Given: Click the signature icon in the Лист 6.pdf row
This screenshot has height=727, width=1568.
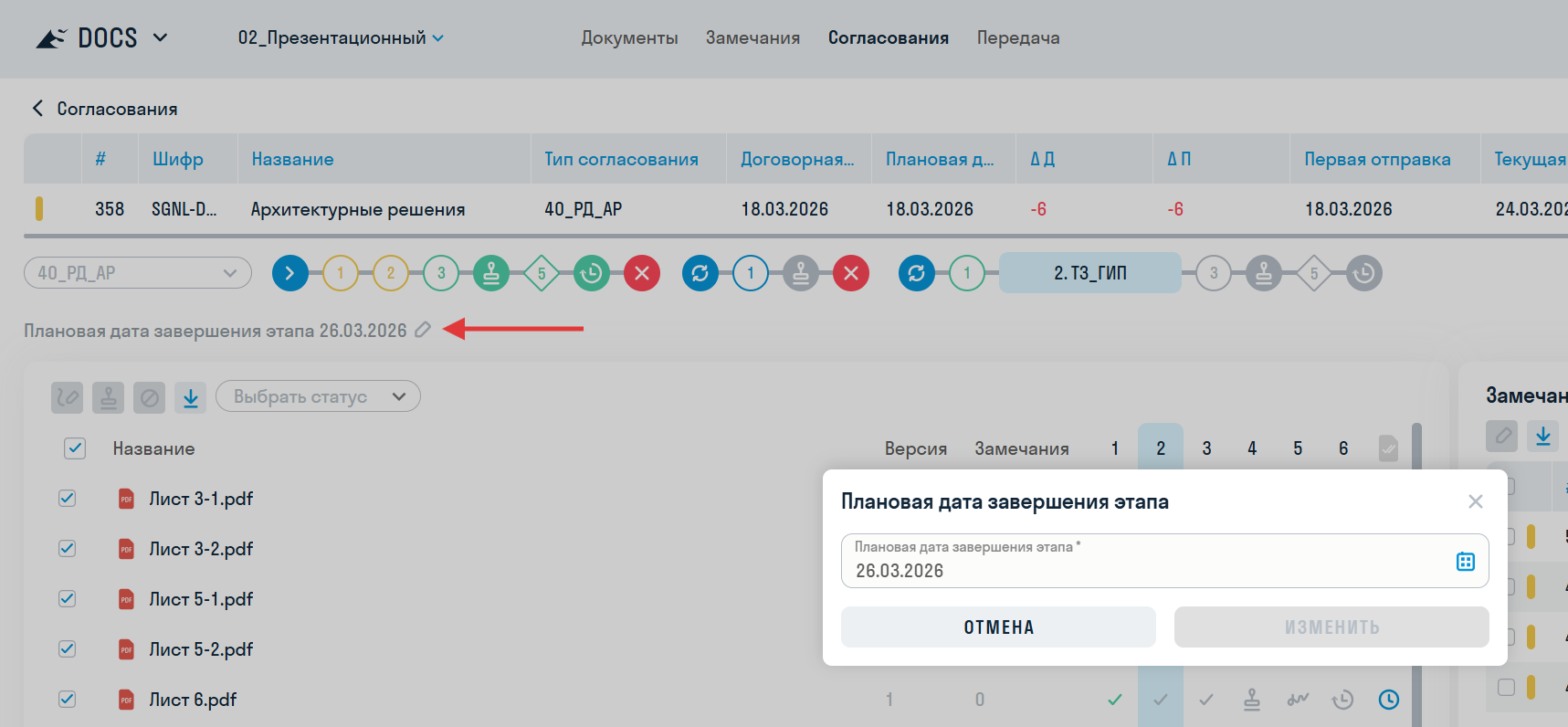Looking at the screenshot, I should click(1298, 700).
